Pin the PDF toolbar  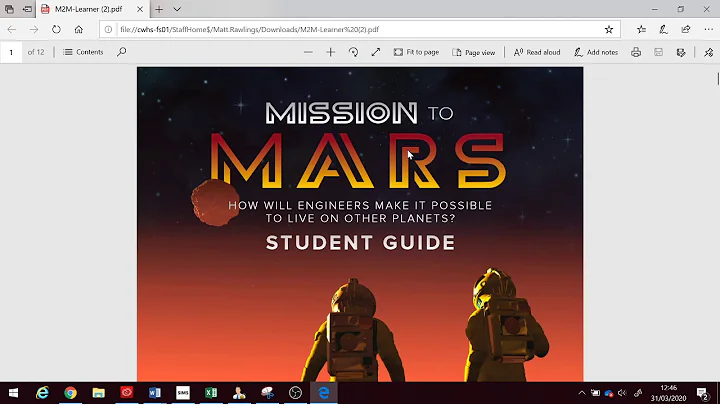click(x=709, y=52)
